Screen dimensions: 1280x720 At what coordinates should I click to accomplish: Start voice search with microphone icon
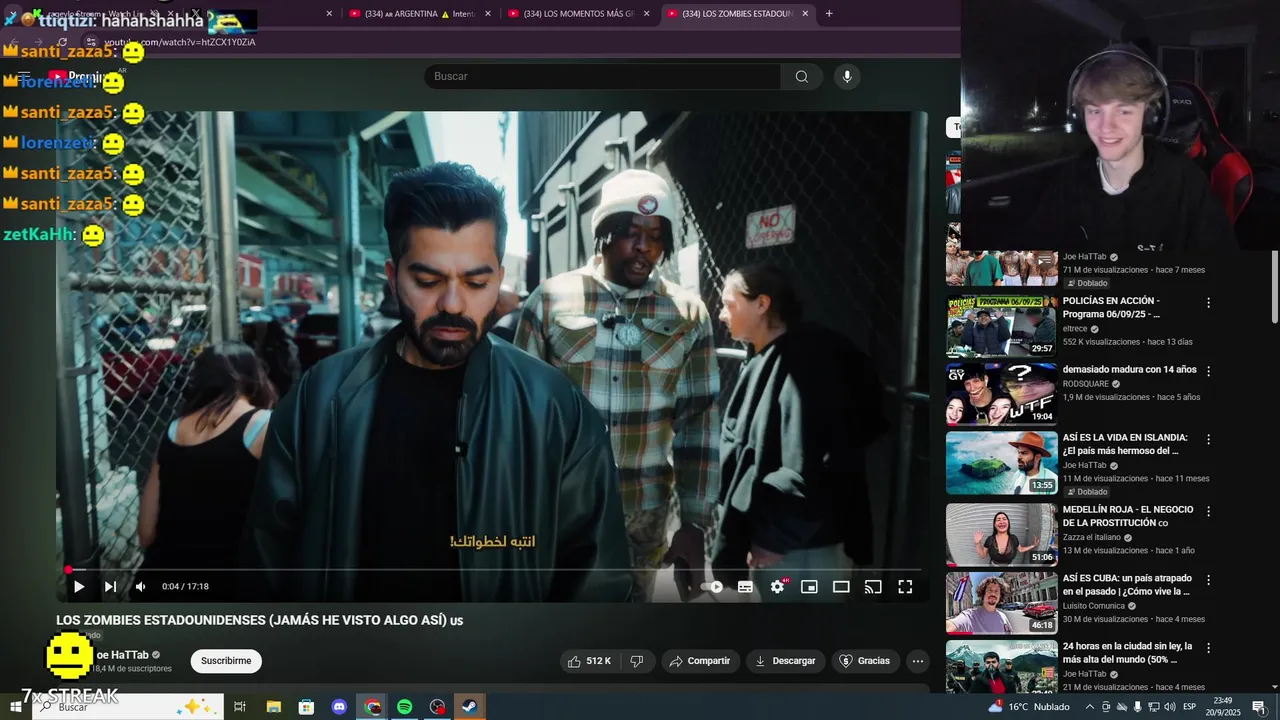point(847,76)
